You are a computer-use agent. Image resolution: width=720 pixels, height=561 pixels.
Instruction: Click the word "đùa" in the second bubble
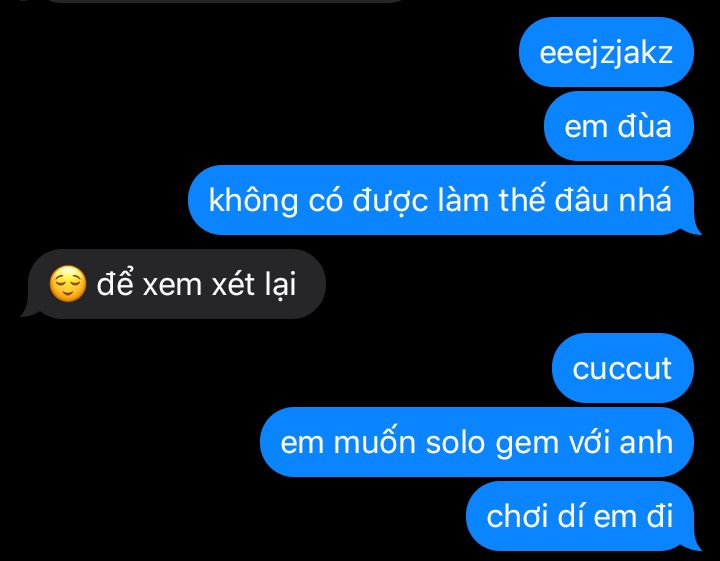tap(644, 126)
